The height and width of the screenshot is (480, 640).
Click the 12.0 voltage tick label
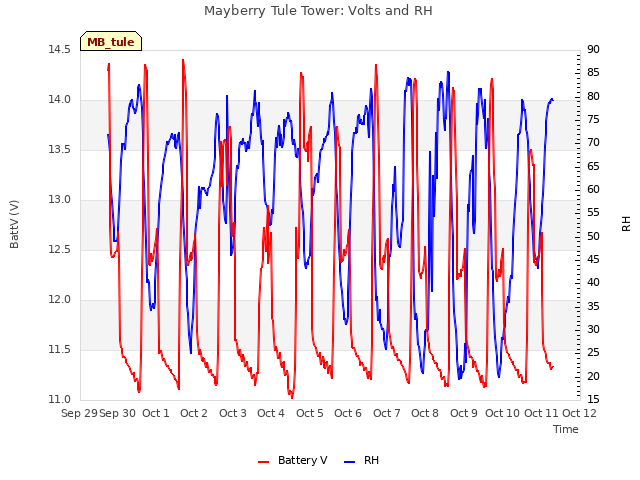tap(60, 300)
